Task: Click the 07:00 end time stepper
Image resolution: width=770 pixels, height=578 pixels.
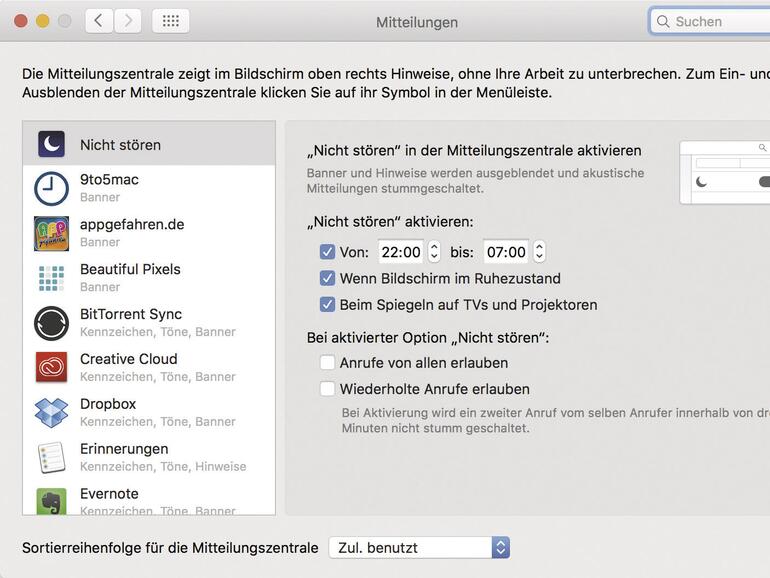Action: pyautogui.click(x=539, y=251)
